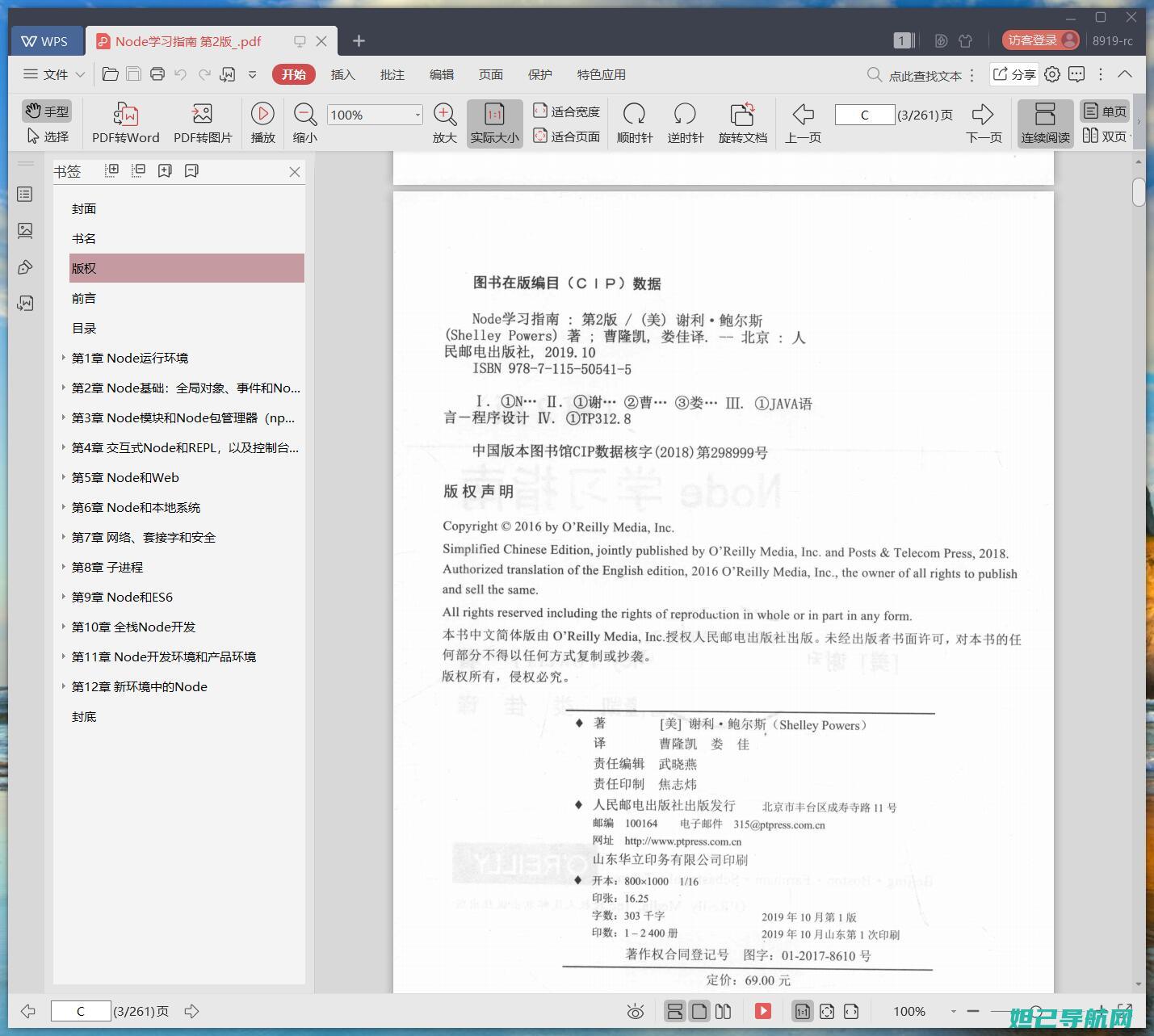
Task: Select the 前言 bookmark
Action: click(x=84, y=298)
